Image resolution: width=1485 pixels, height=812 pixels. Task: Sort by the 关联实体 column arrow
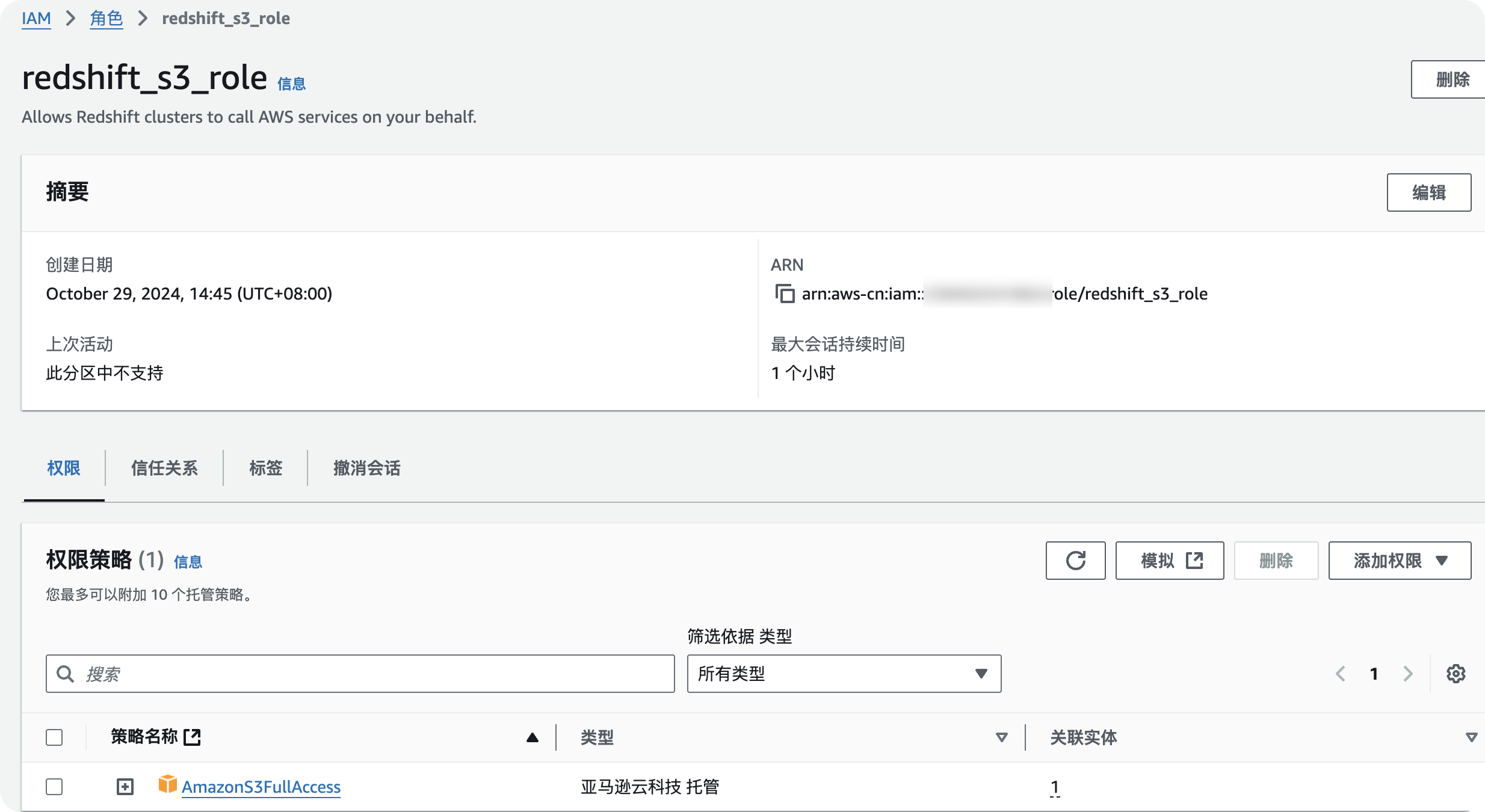click(1472, 737)
